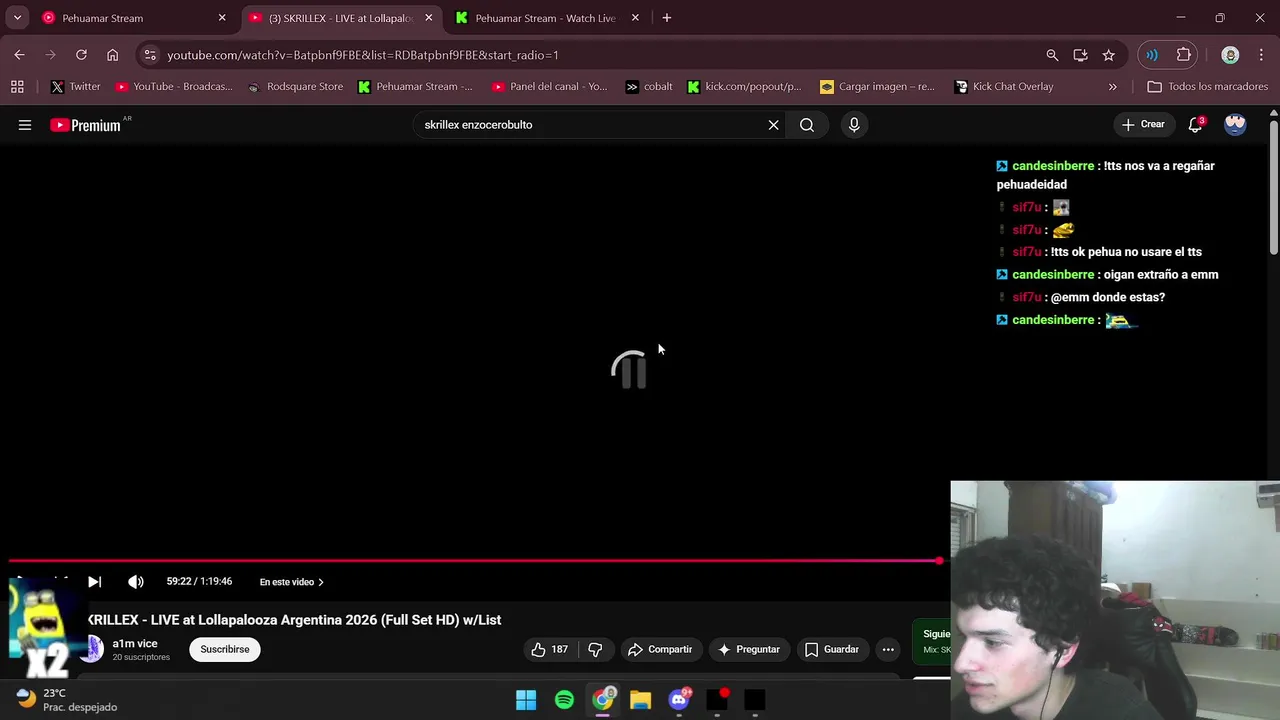Open Todos los marcadores folder

[x=1208, y=86]
